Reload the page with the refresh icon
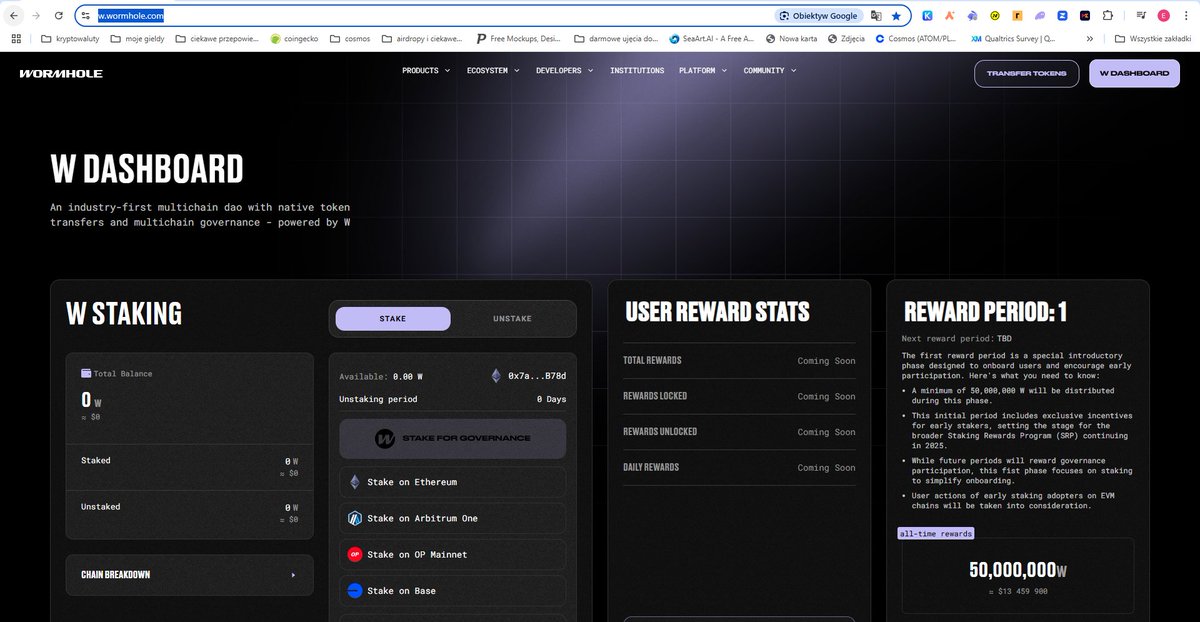 pos(59,16)
